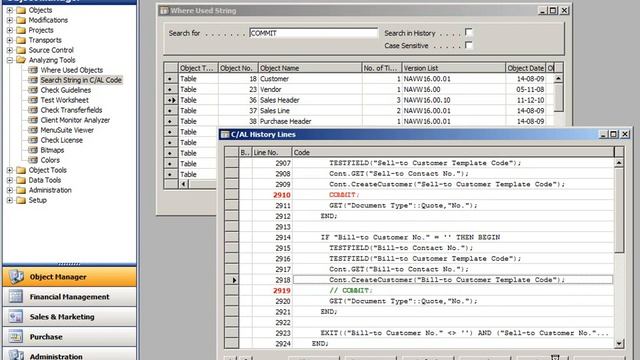Click the Financial Management menu icon
The width and height of the screenshot is (640, 360).
(16, 297)
